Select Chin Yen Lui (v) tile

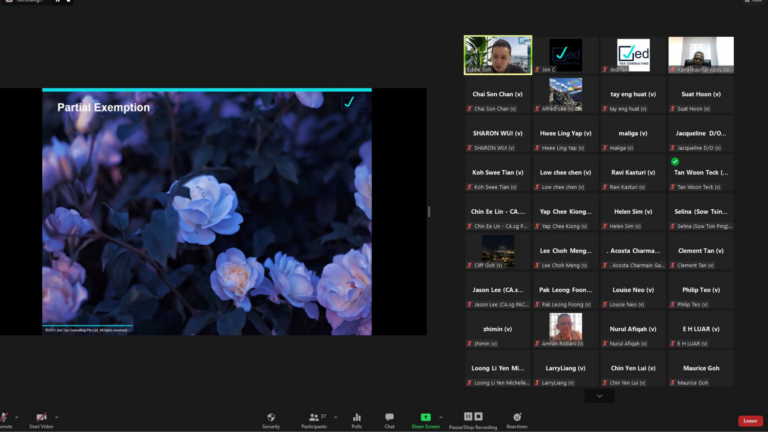633,368
